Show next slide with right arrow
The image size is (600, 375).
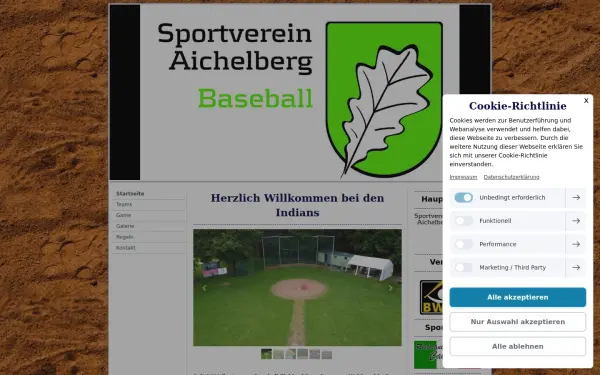pyautogui.click(x=390, y=288)
